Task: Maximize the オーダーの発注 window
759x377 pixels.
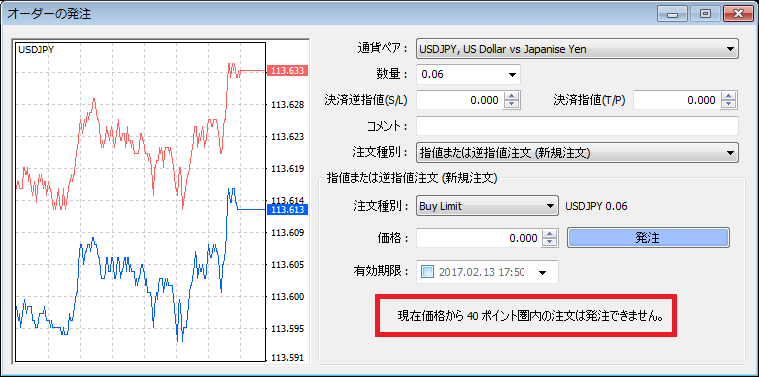Action: (x=705, y=14)
